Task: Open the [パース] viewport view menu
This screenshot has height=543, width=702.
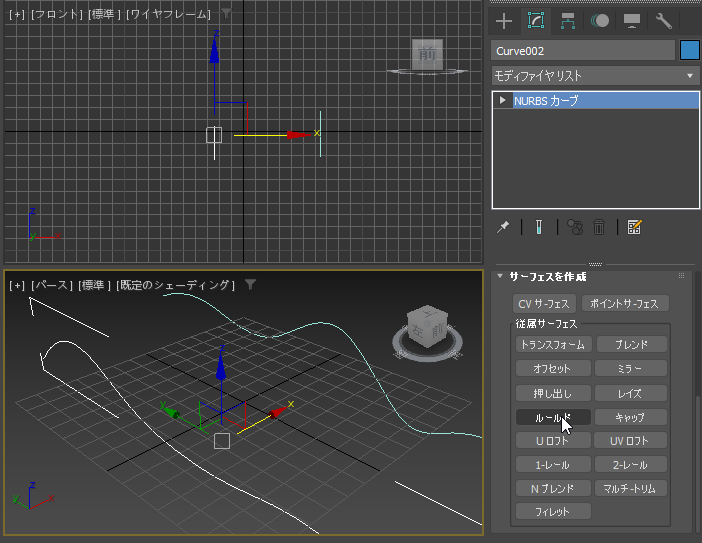Action: (x=52, y=285)
